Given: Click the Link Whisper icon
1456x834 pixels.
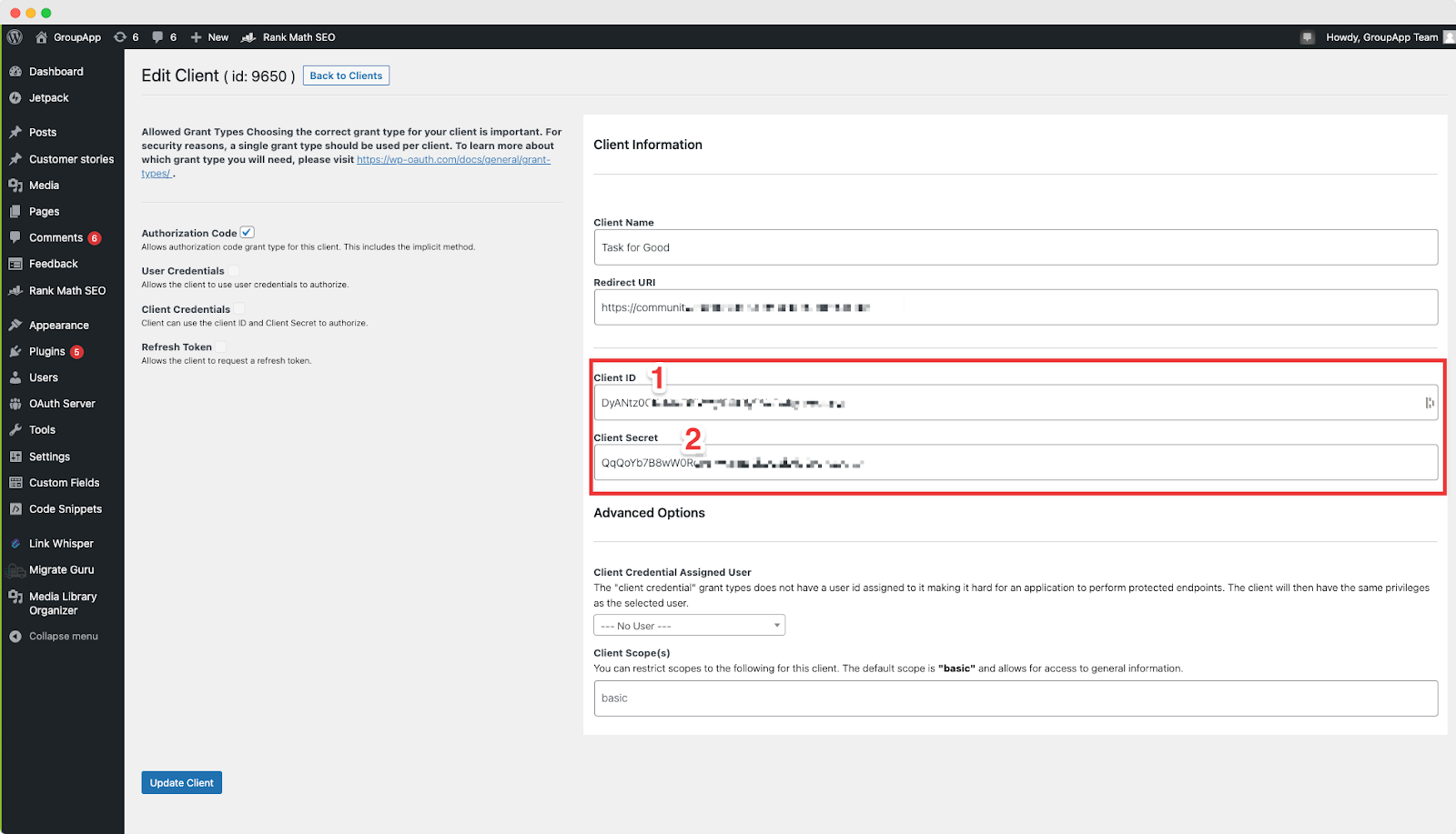Looking at the screenshot, I should (x=15, y=544).
